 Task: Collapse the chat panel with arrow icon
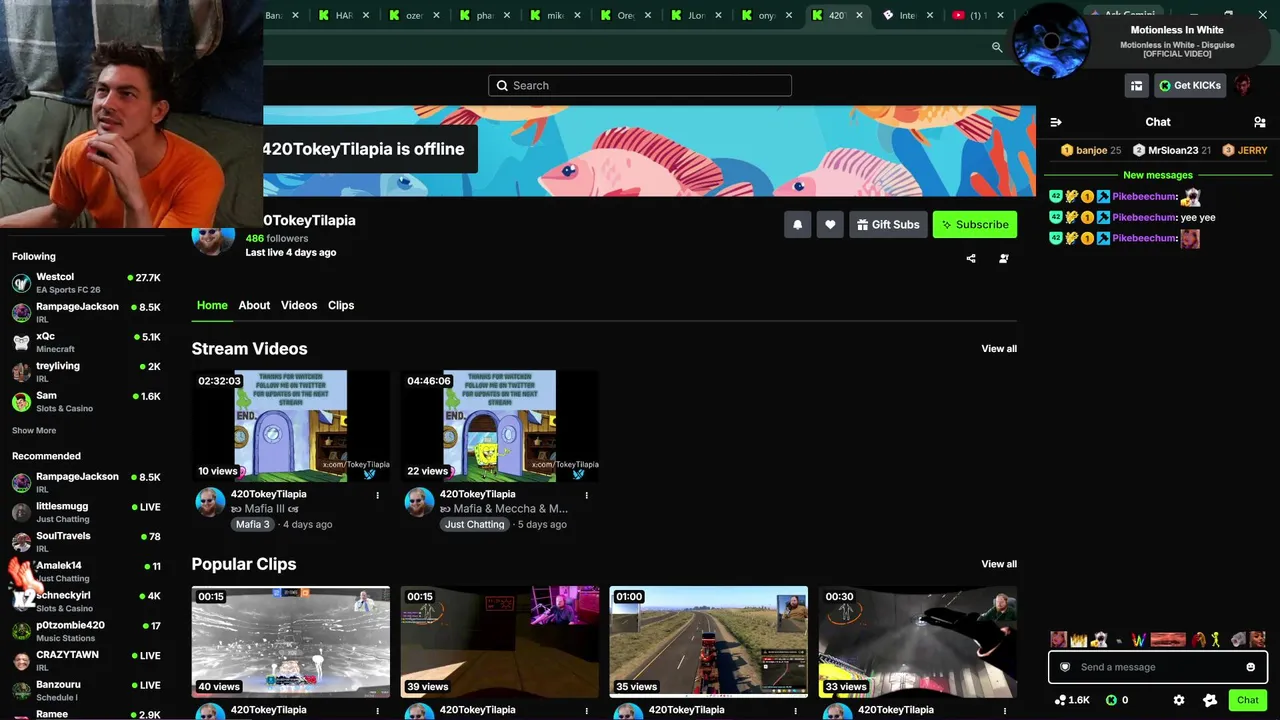coord(1056,122)
